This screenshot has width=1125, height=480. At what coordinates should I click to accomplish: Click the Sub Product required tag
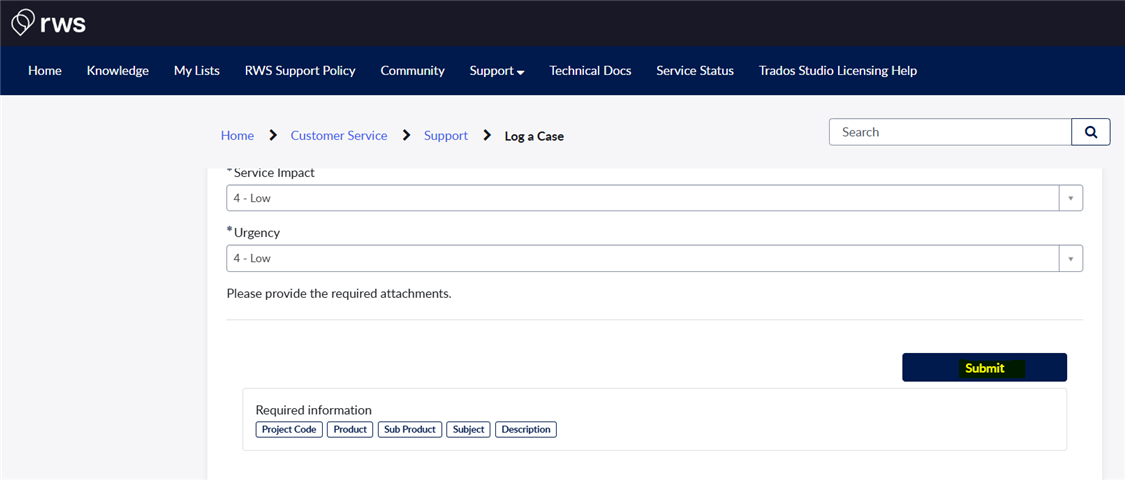[410, 430]
